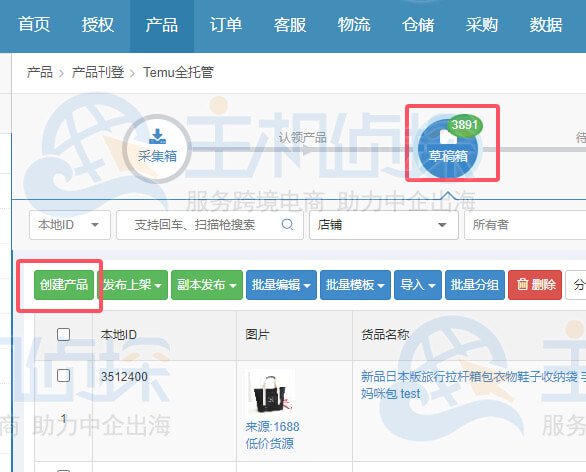Expand the 本地ID search type dropdown
Image resolution: width=586 pixels, height=472 pixels.
(70, 225)
